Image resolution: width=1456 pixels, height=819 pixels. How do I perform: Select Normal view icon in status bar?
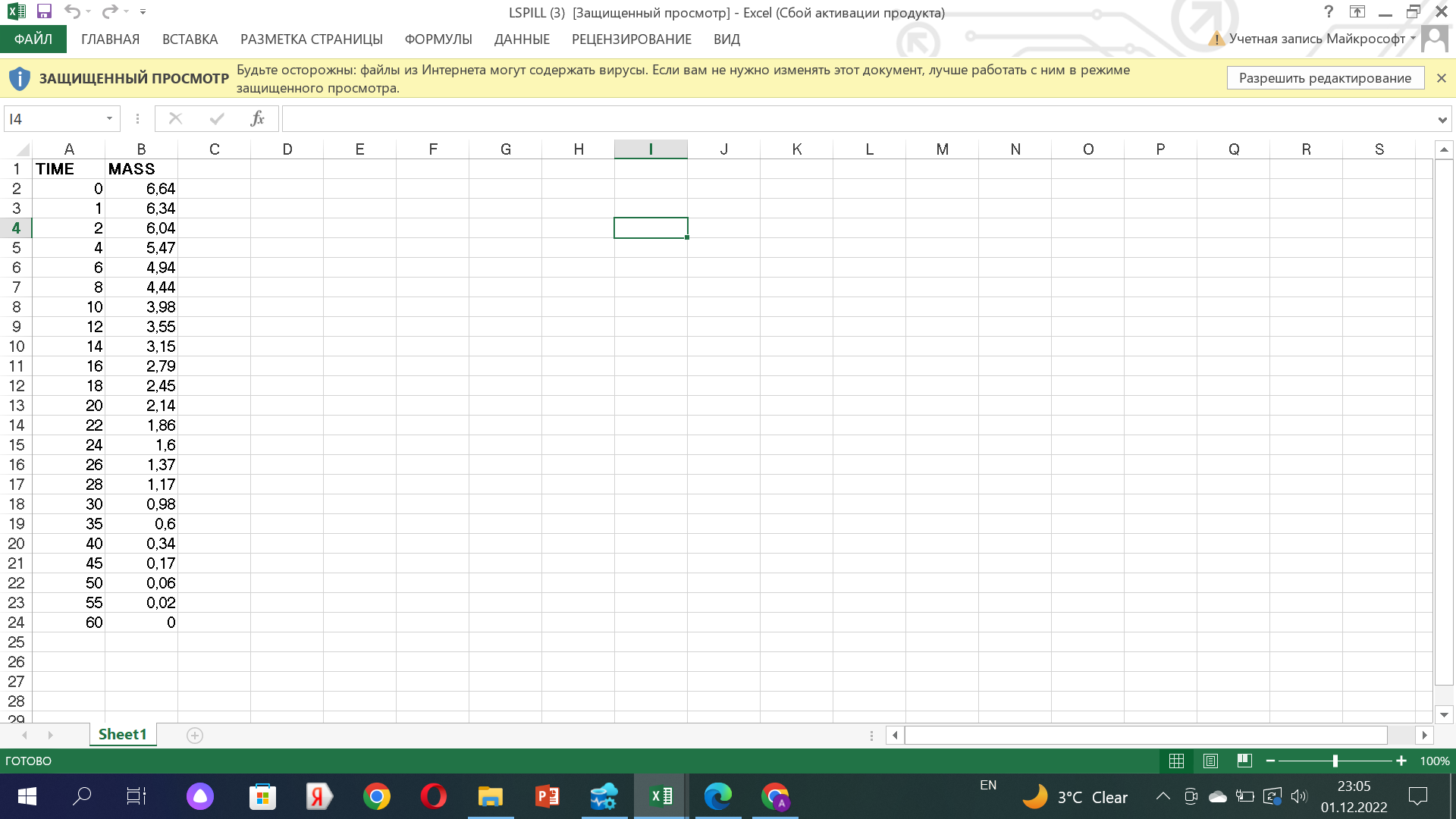point(1177,761)
